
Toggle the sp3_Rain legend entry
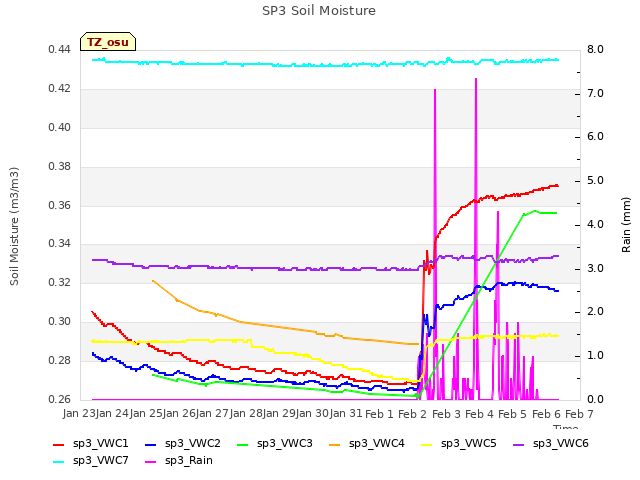pyautogui.click(x=179, y=461)
